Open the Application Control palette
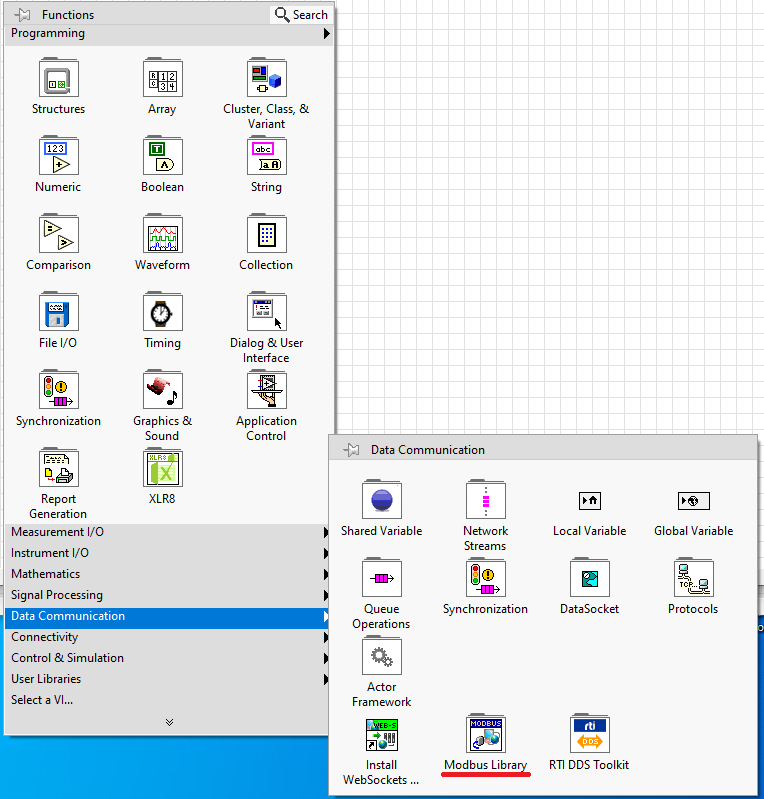This screenshot has height=799, width=764. coord(267,390)
